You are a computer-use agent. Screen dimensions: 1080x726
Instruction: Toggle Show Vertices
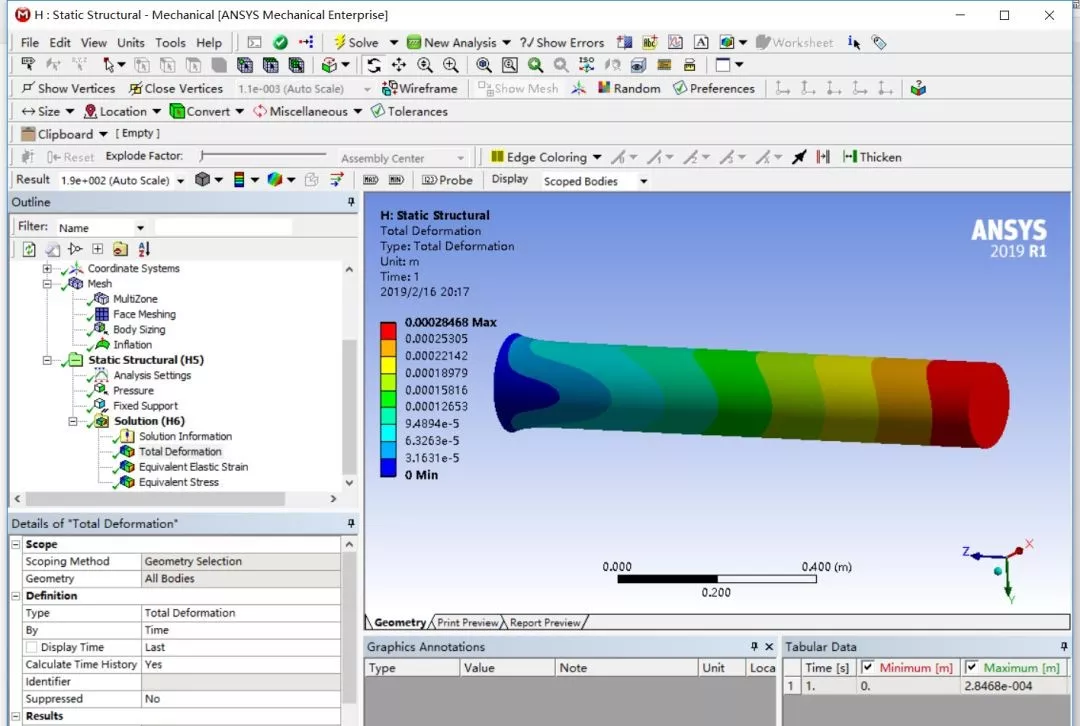coord(68,88)
